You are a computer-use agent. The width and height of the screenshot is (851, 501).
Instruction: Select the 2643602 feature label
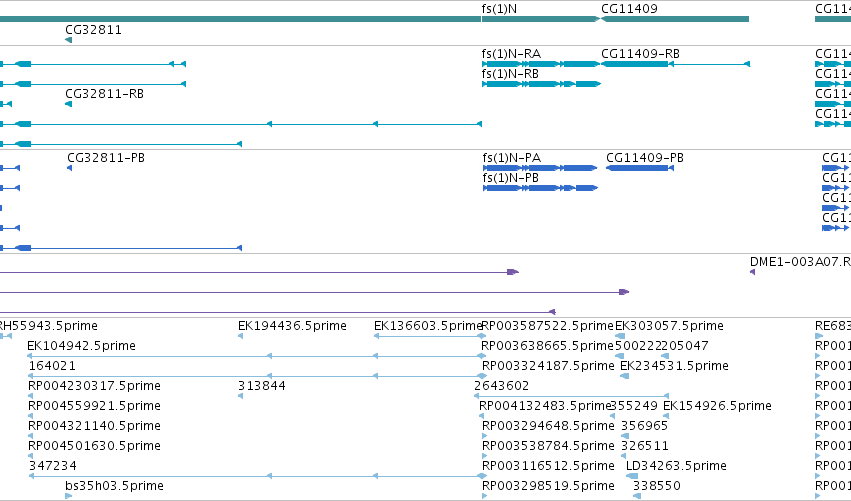click(x=501, y=386)
